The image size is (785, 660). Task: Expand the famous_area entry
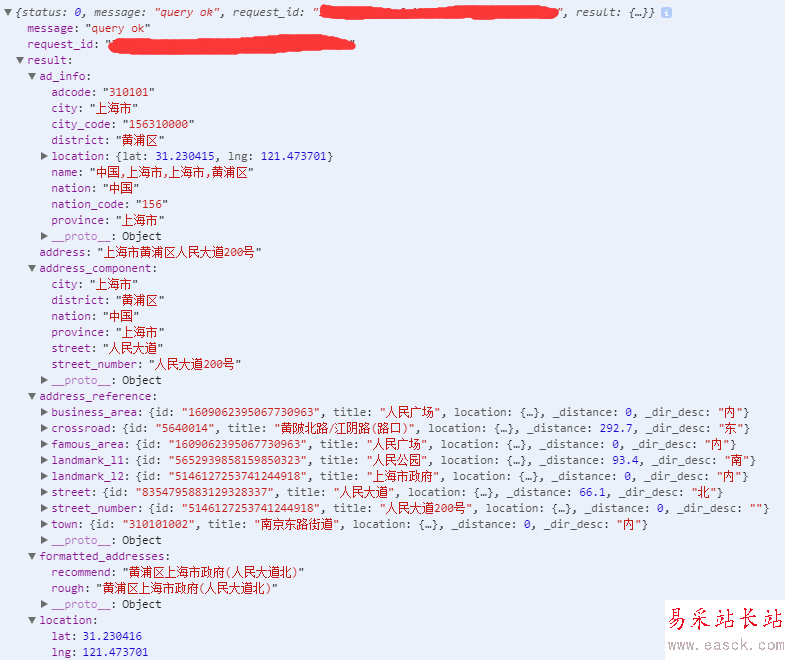point(44,444)
